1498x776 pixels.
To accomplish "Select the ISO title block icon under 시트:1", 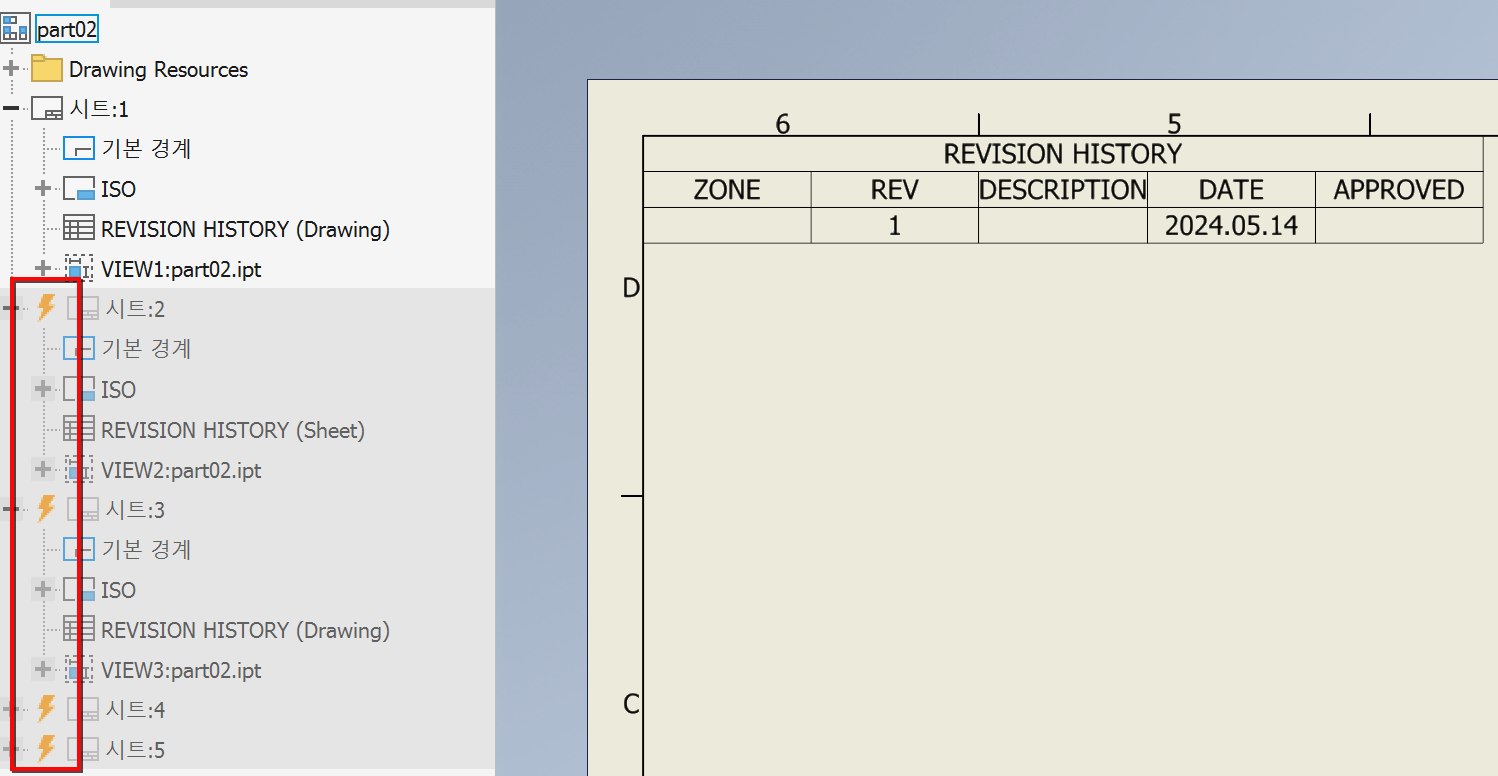I will click(80, 188).
